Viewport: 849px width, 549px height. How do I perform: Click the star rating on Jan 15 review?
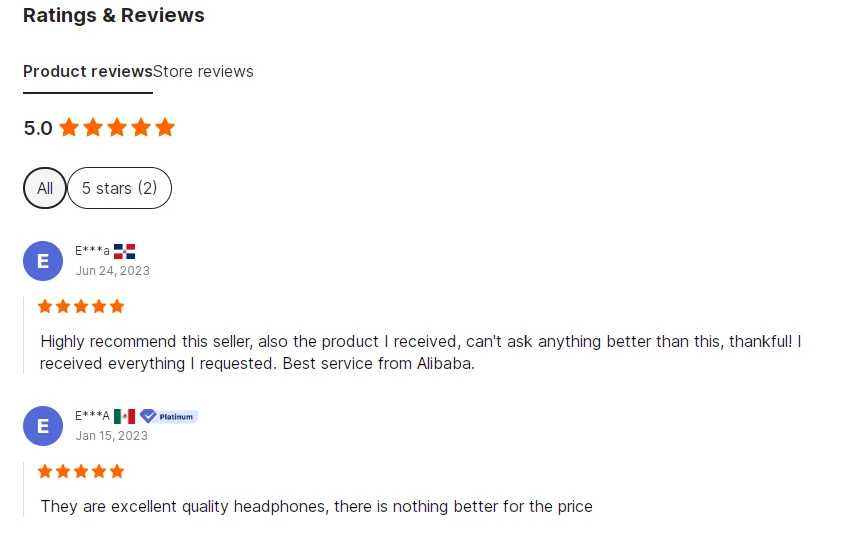[x=81, y=471]
